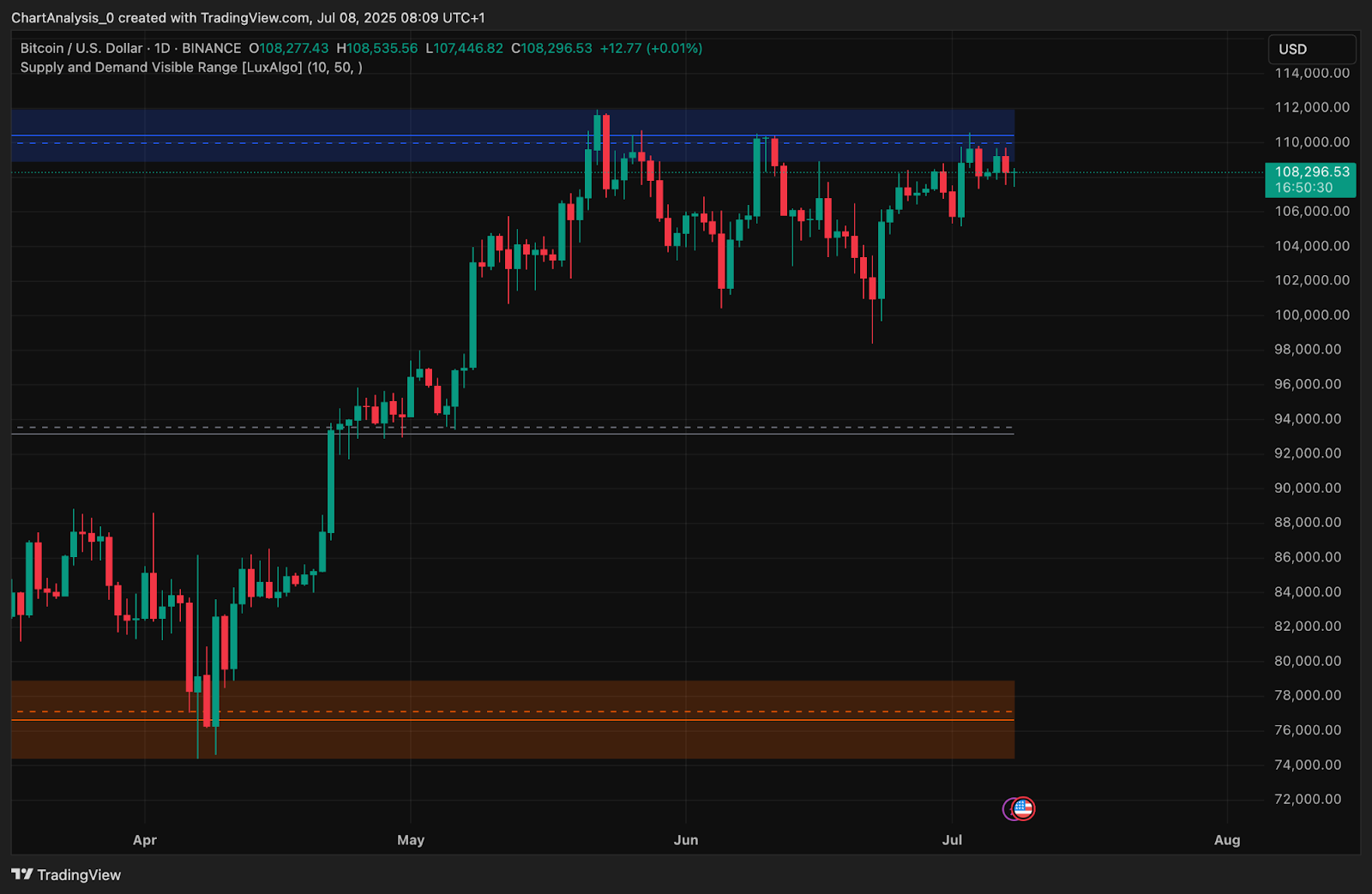Click the 104,000.00 price axis label
Viewport: 1372px width, 894px height.
1312,246
